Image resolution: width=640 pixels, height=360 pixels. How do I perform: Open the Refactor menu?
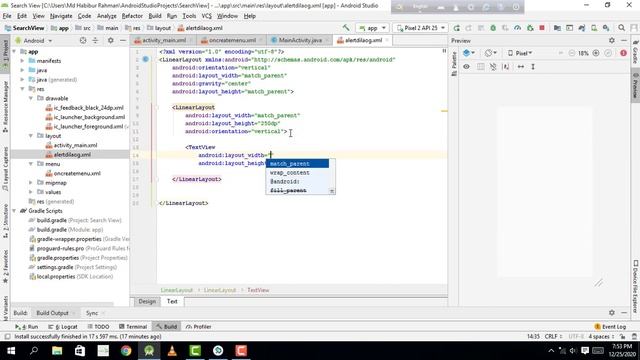[x=132, y=16]
